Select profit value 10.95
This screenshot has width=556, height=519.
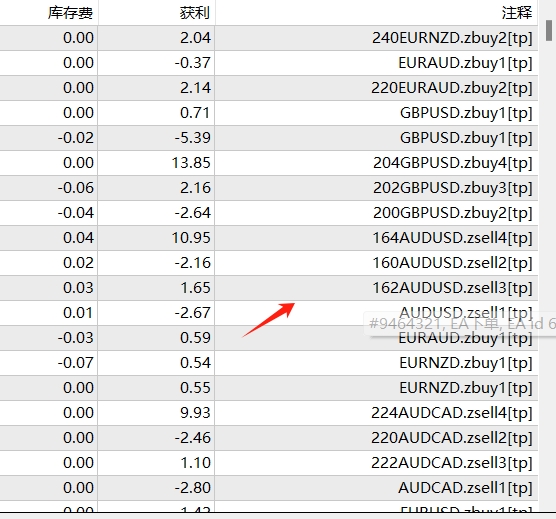pos(191,238)
